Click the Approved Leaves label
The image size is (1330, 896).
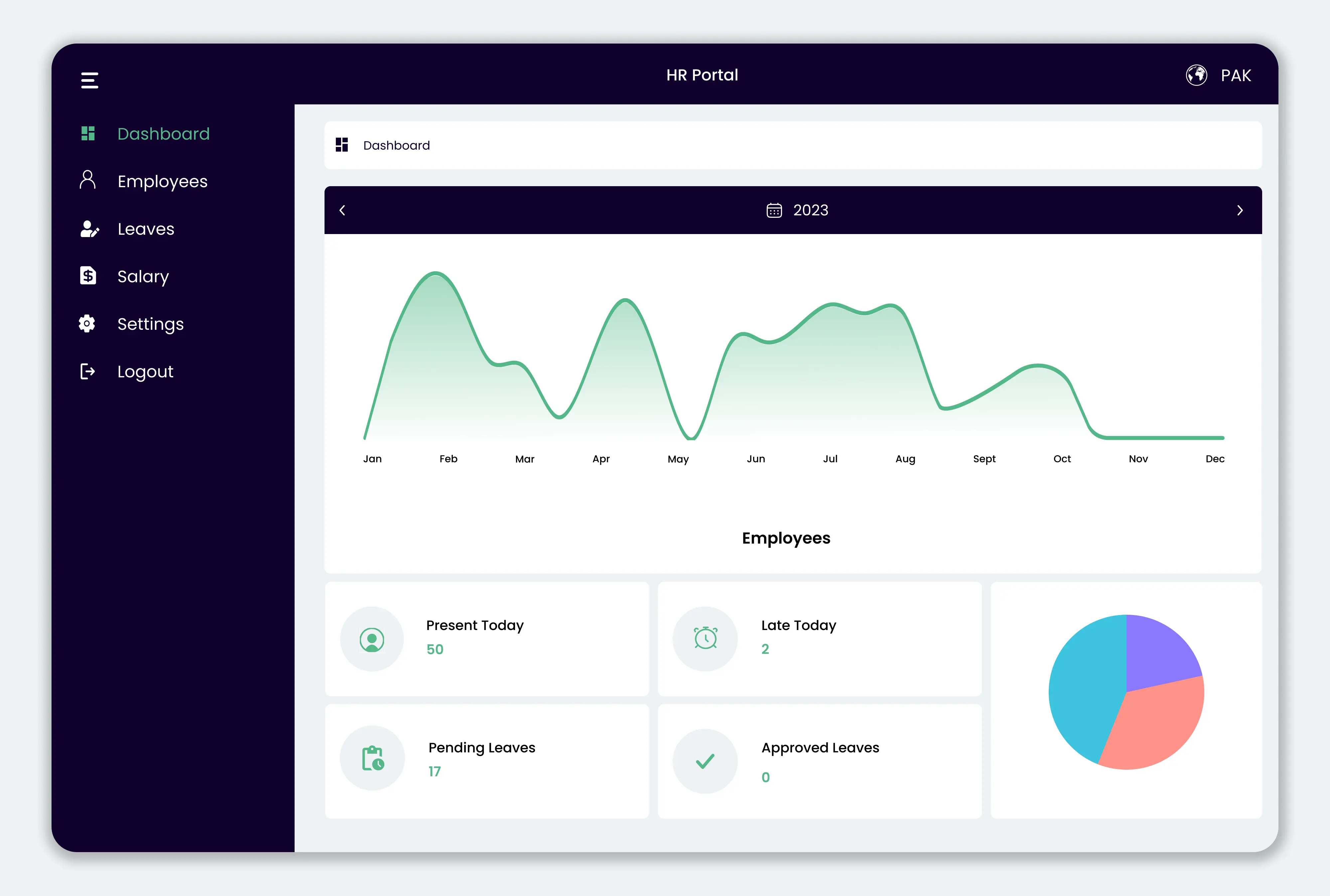pyautogui.click(x=820, y=748)
